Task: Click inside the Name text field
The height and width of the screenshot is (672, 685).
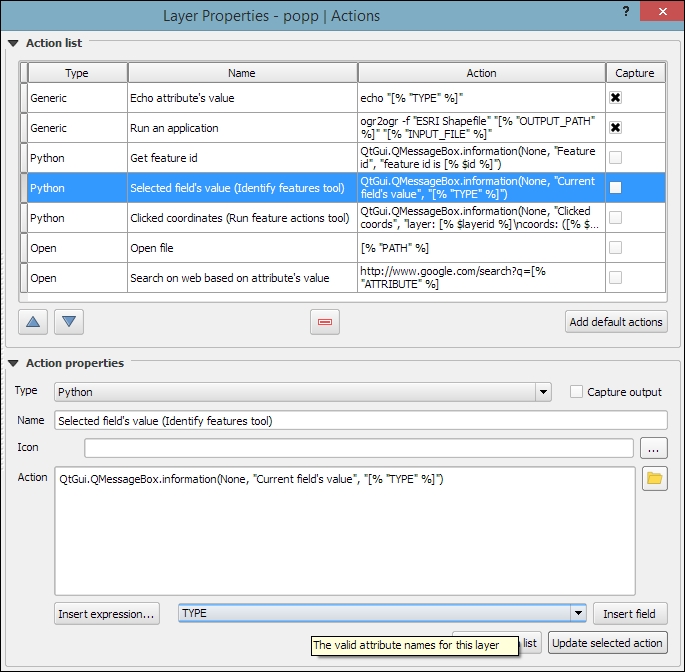Action: point(360,421)
